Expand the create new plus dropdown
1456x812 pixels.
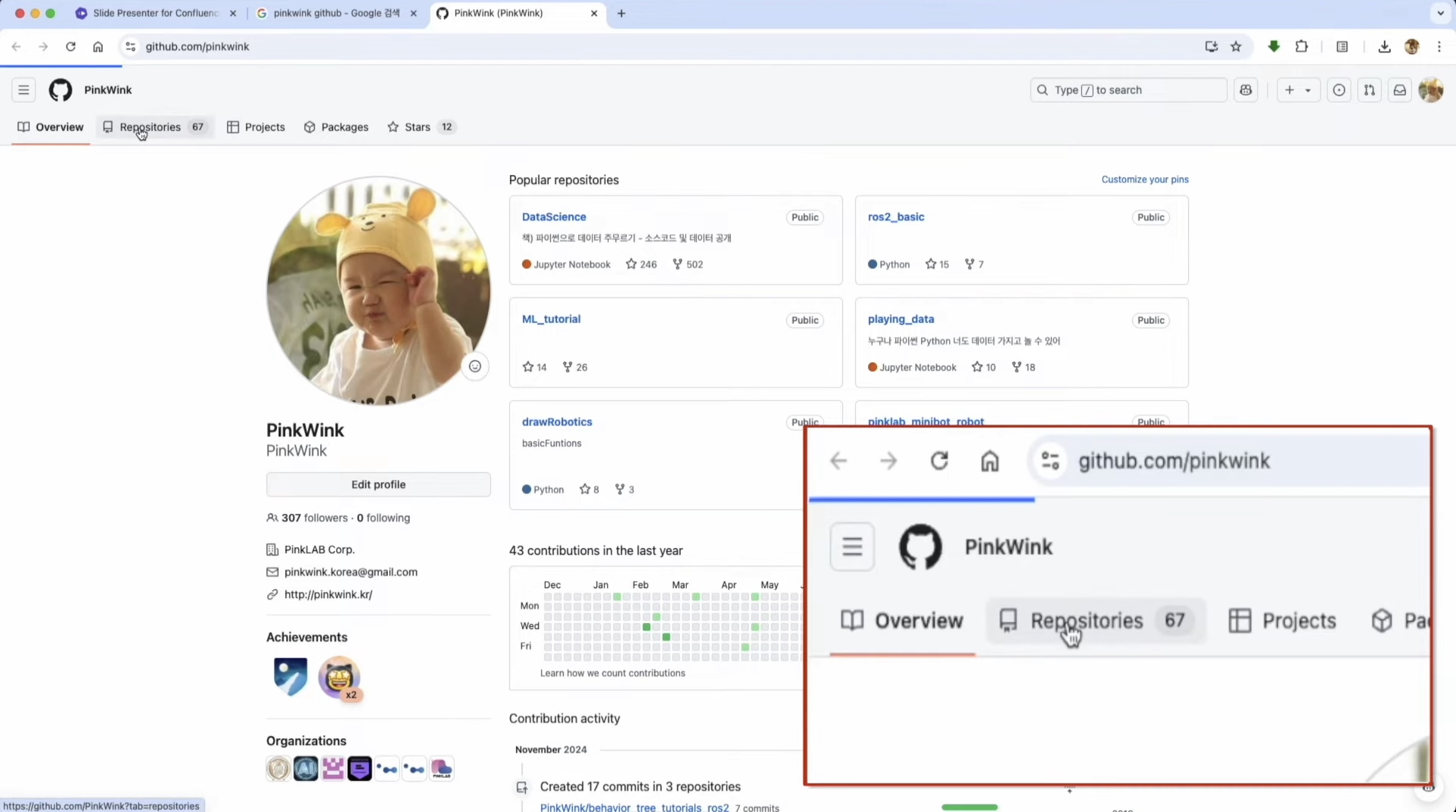(x=1298, y=90)
